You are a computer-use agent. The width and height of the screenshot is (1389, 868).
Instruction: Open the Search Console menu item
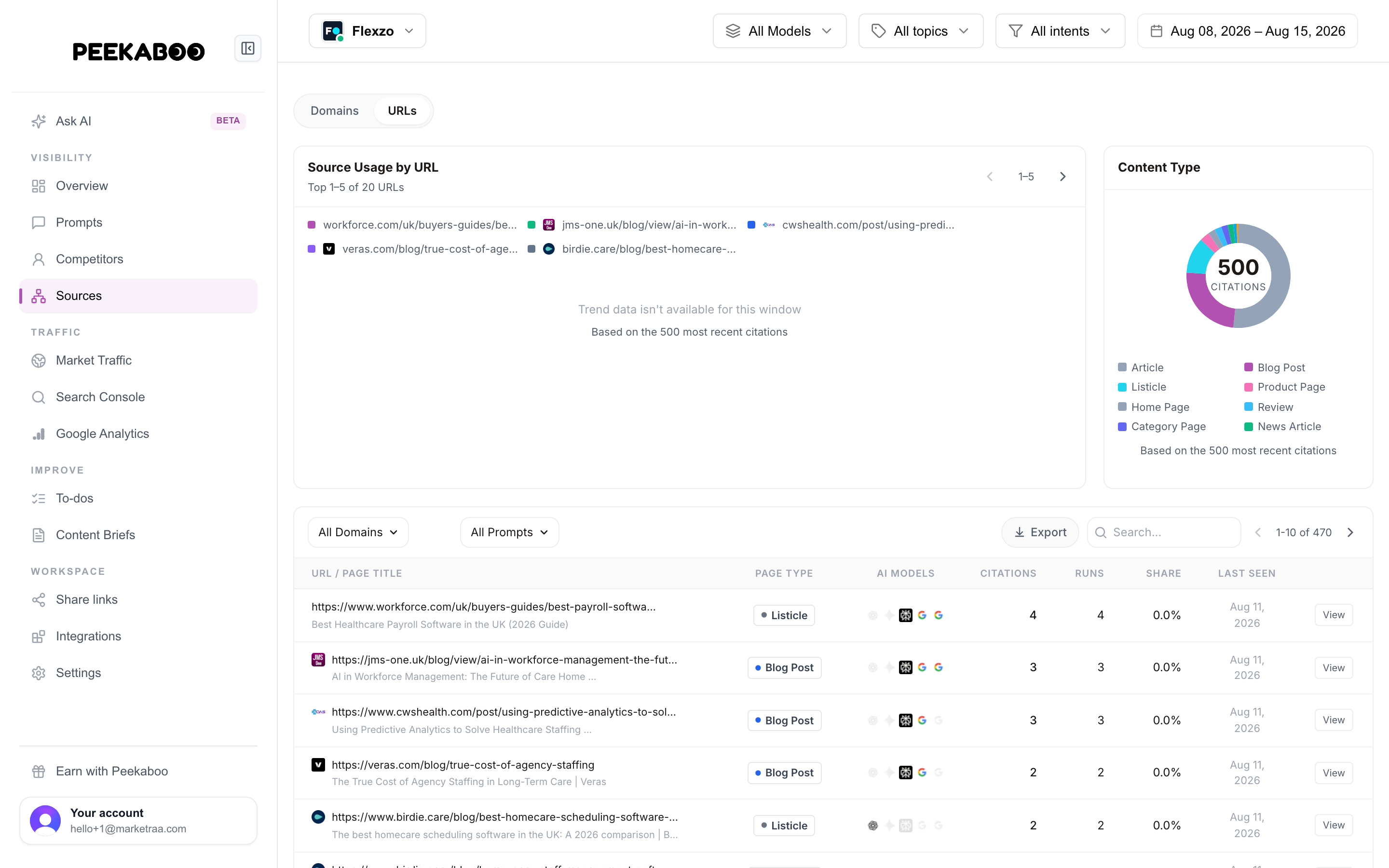coord(138,397)
